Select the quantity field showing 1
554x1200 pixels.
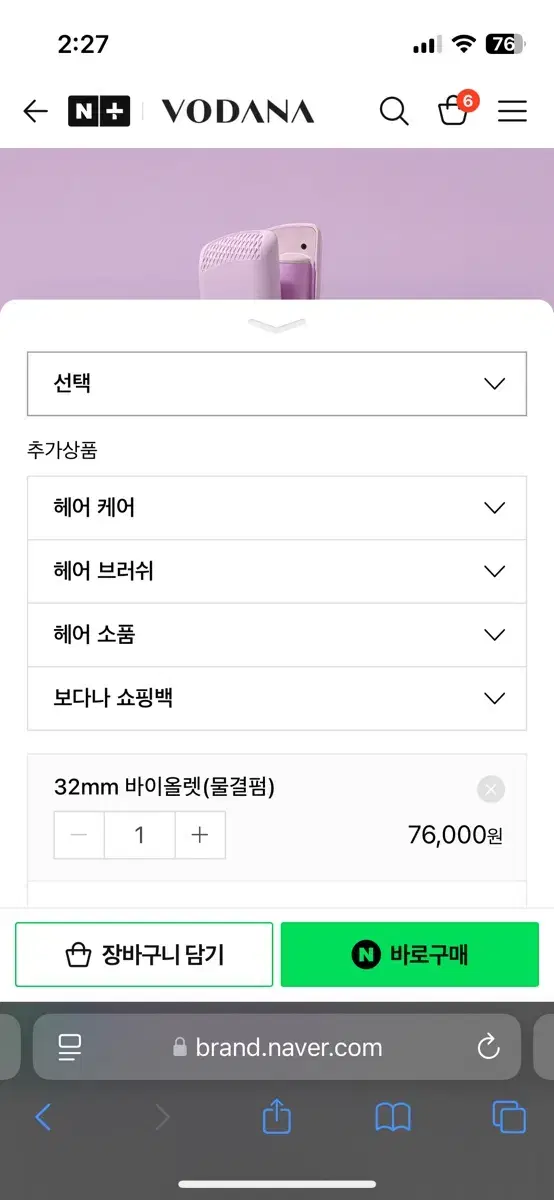click(x=140, y=835)
